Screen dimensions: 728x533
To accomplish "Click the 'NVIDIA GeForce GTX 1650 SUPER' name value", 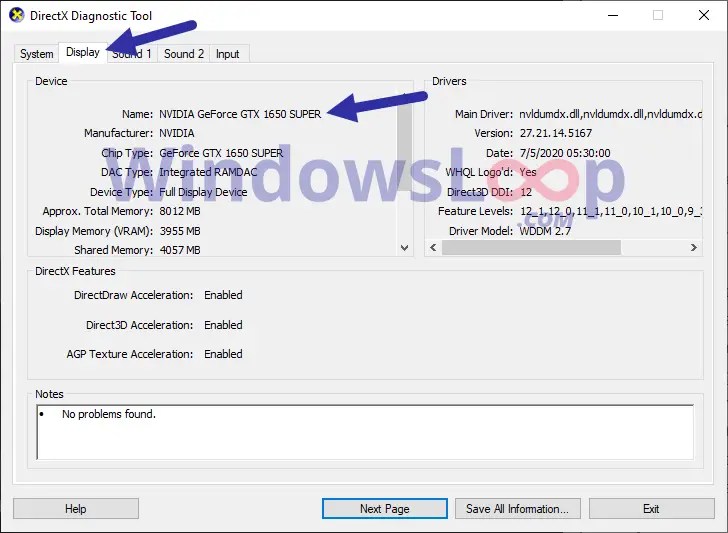I will point(240,114).
